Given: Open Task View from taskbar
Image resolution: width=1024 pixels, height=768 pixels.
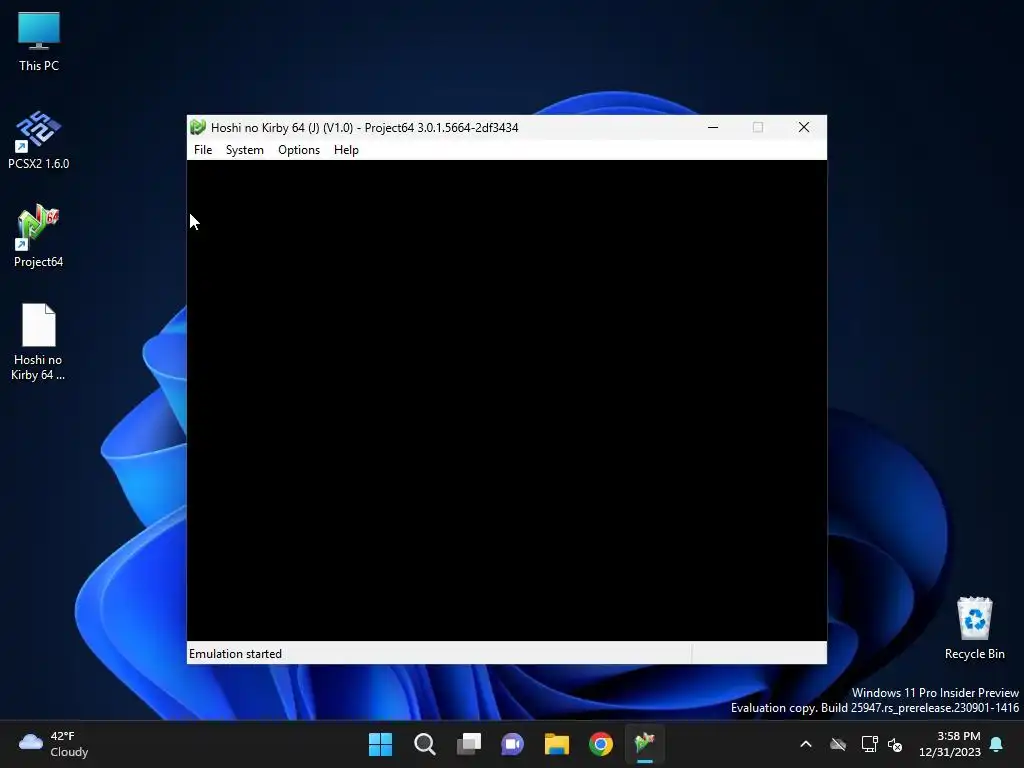Looking at the screenshot, I should (x=469, y=744).
